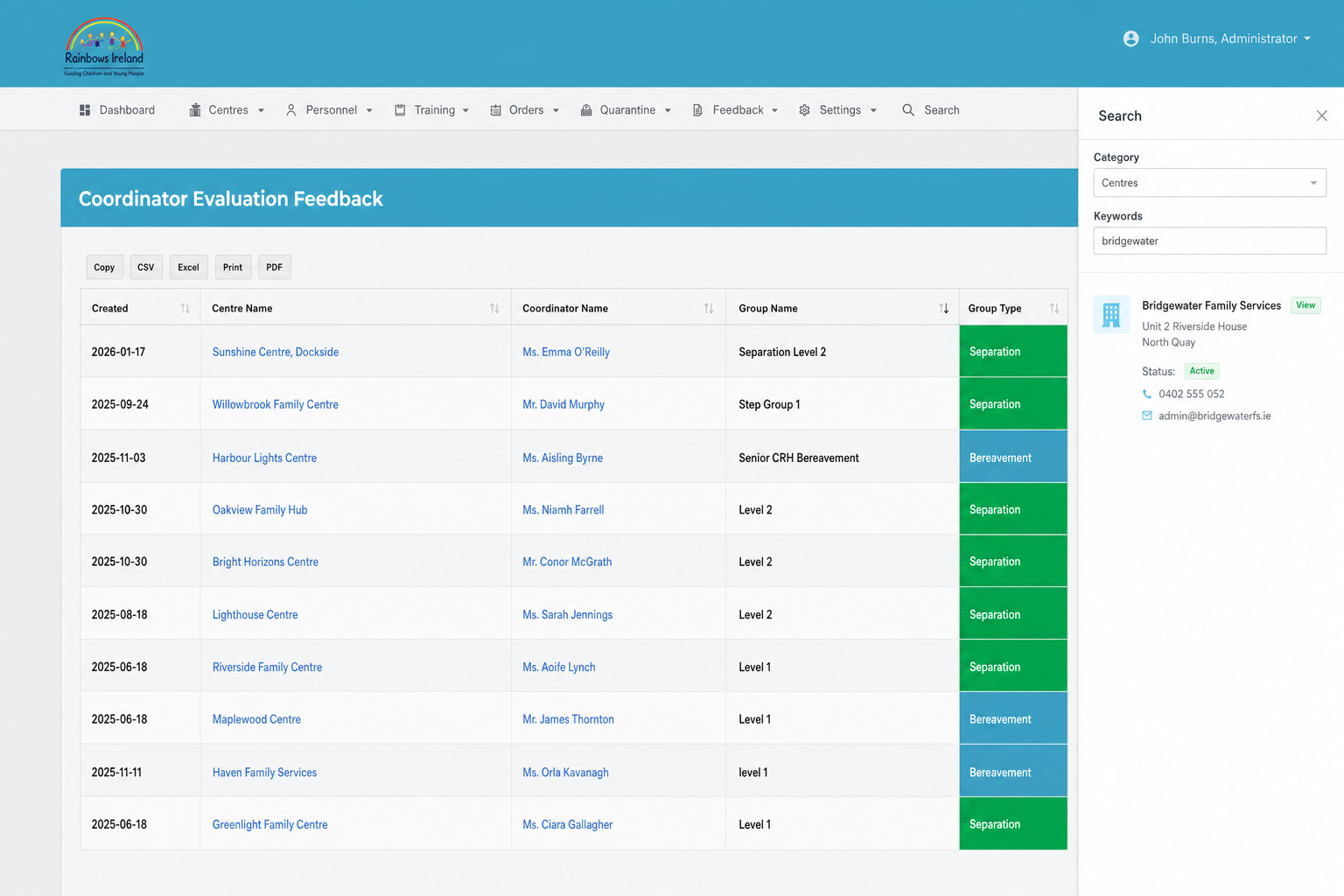
Task: Click the Dashboard grid icon
Action: [85, 110]
